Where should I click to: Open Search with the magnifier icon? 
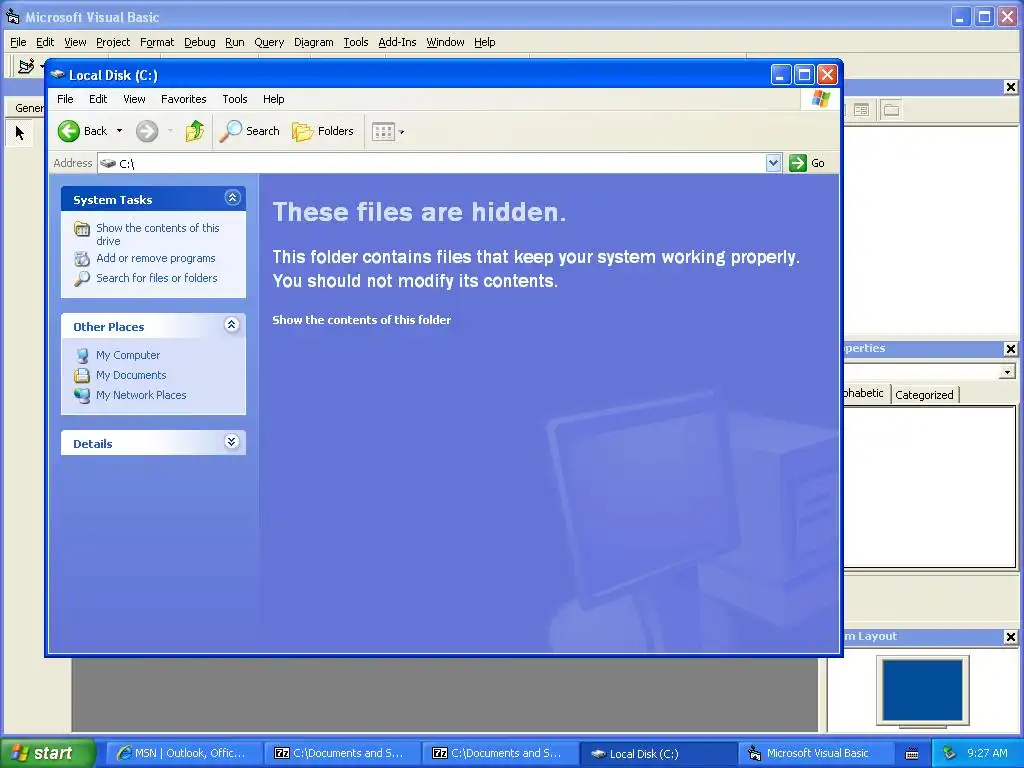click(230, 131)
